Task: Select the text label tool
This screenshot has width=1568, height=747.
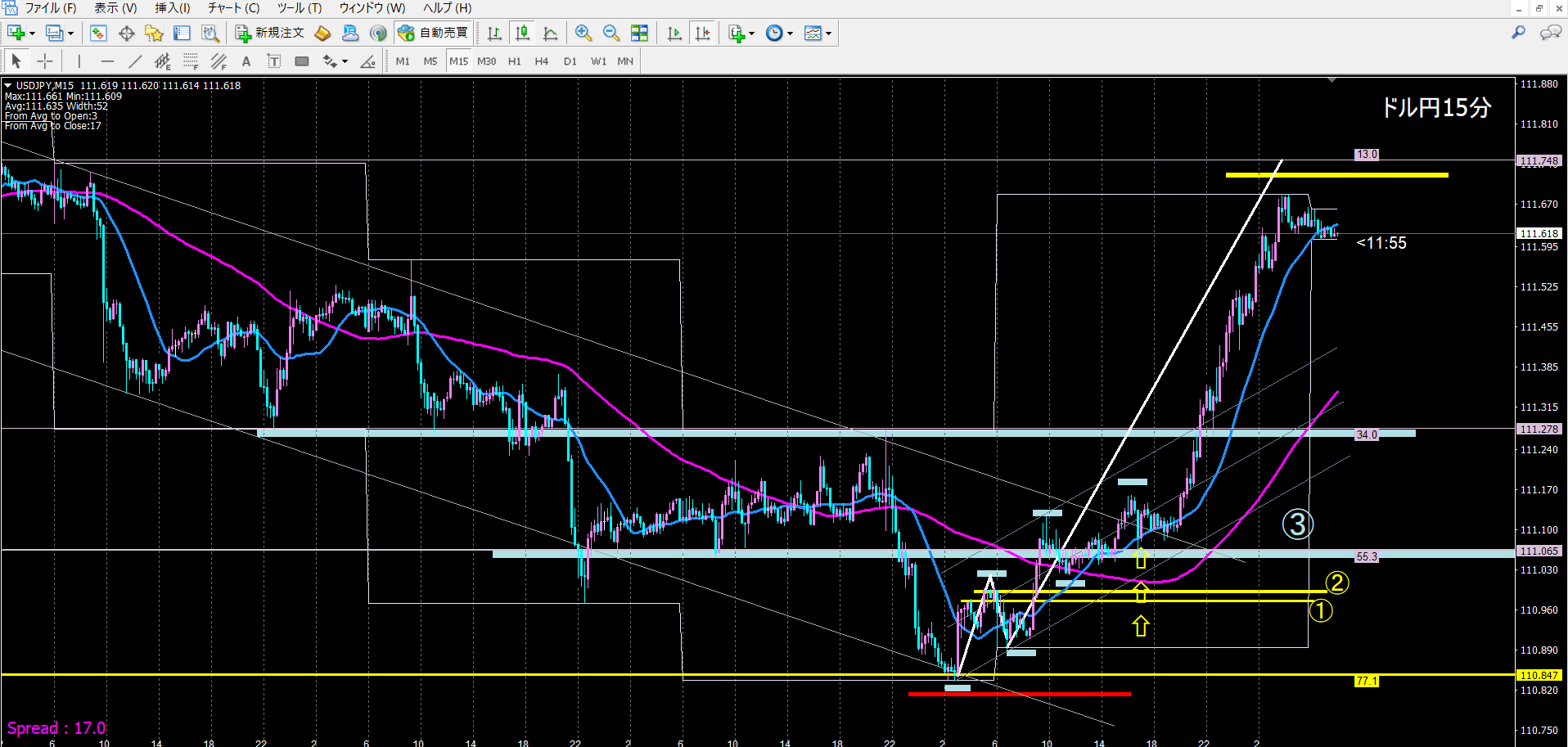Action: pyautogui.click(x=274, y=61)
